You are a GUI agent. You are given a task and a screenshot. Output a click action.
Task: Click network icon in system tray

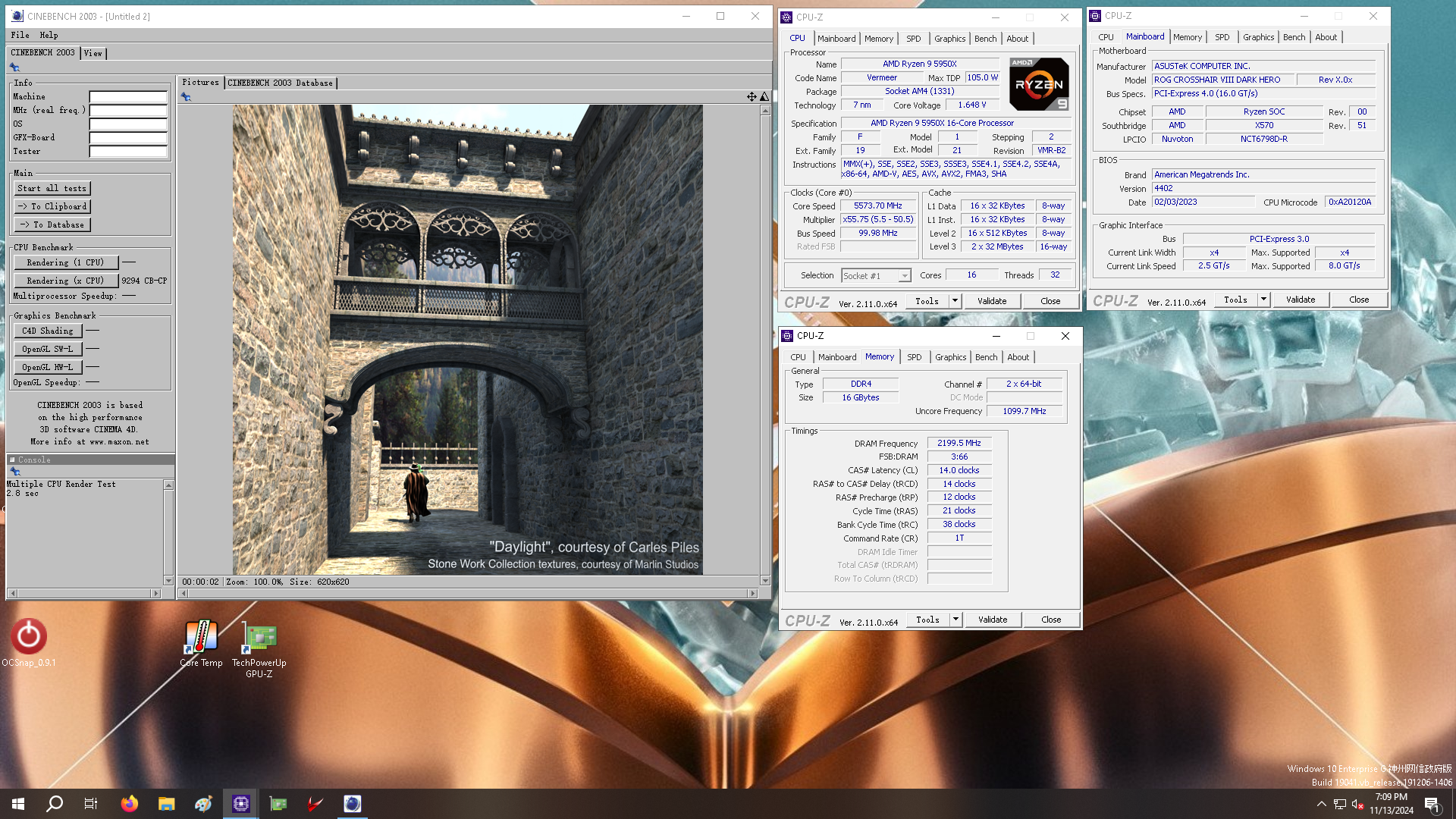pyautogui.click(x=1340, y=805)
